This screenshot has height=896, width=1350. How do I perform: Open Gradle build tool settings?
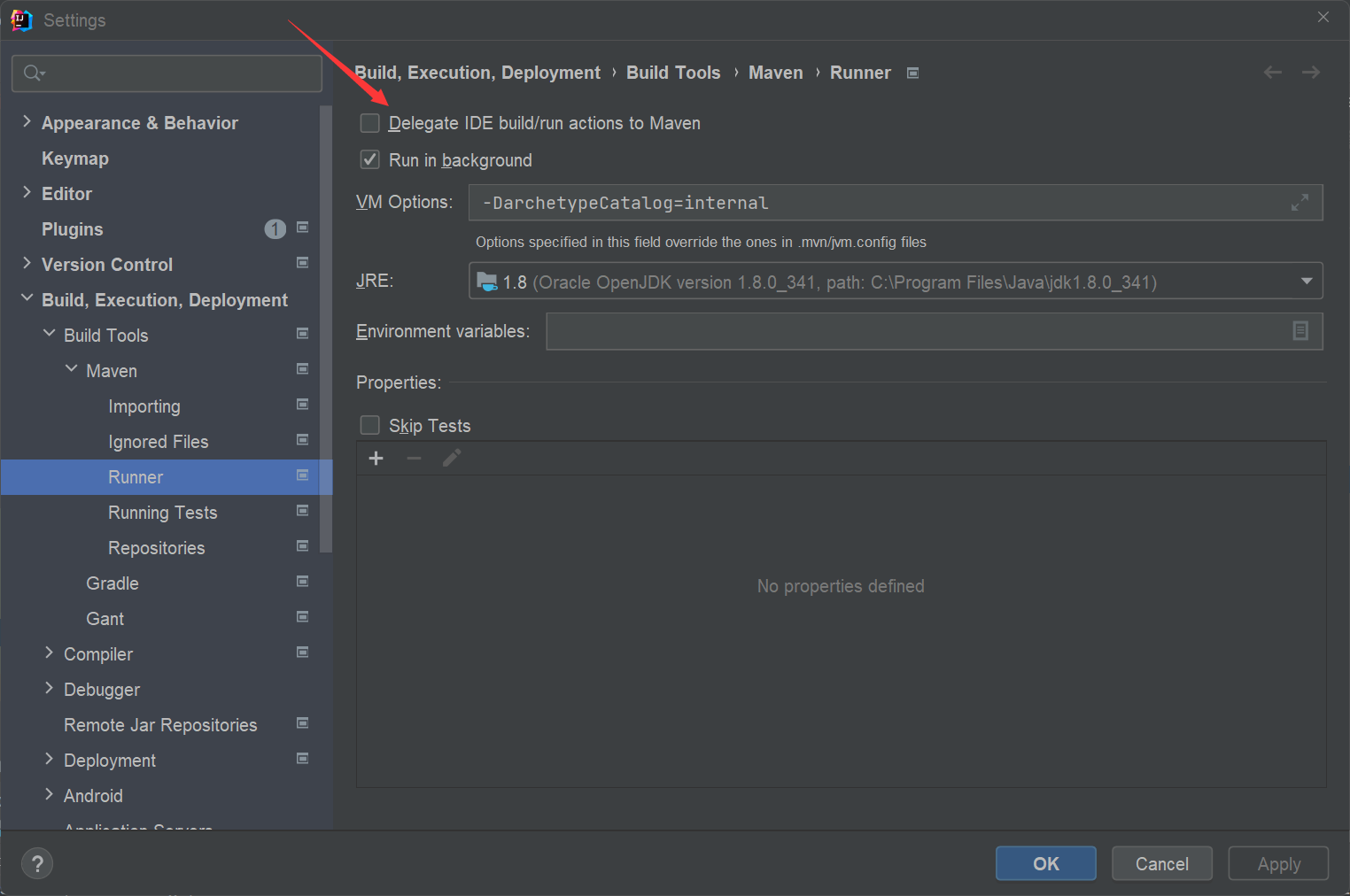112,583
